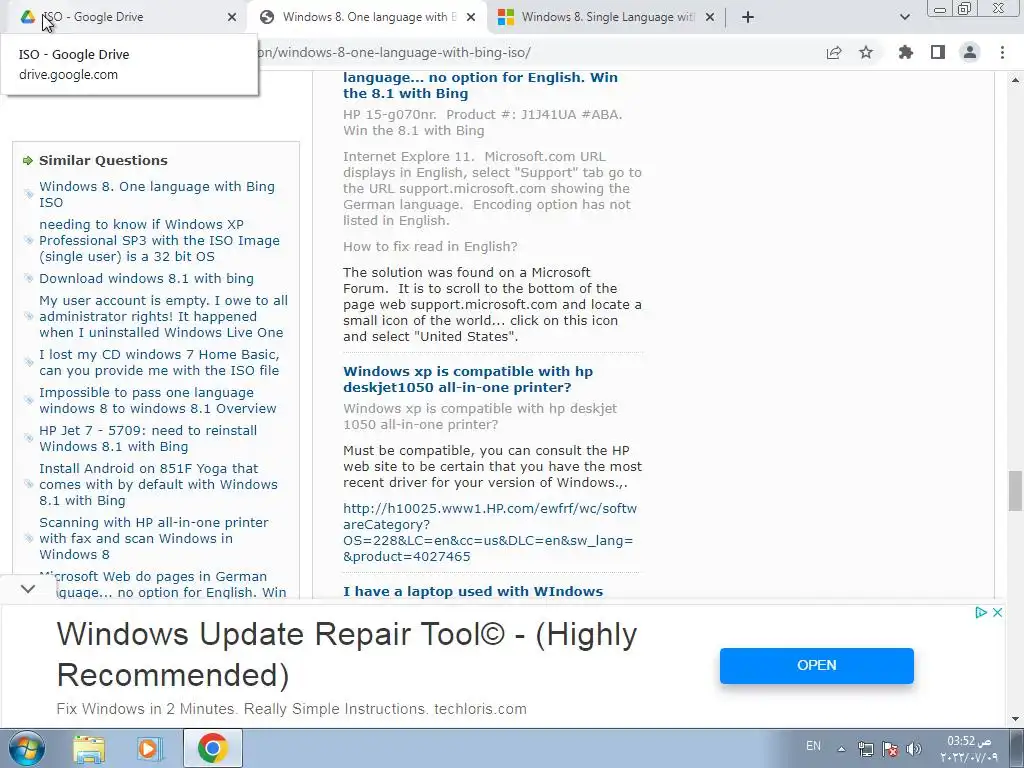Open the AdChoices triangle icon
The image size is (1024, 768).
click(x=980, y=613)
